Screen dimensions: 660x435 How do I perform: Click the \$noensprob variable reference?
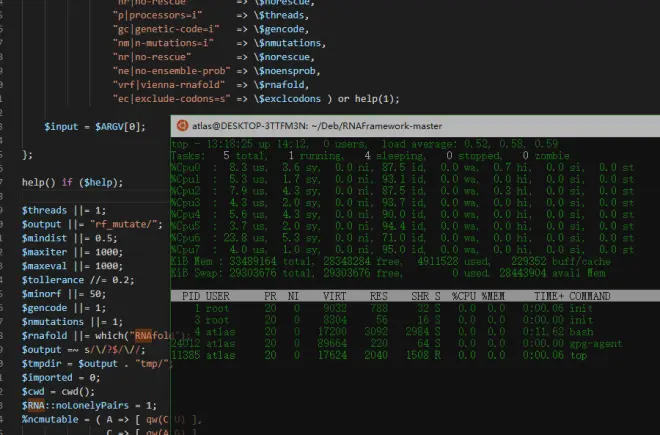284,71
